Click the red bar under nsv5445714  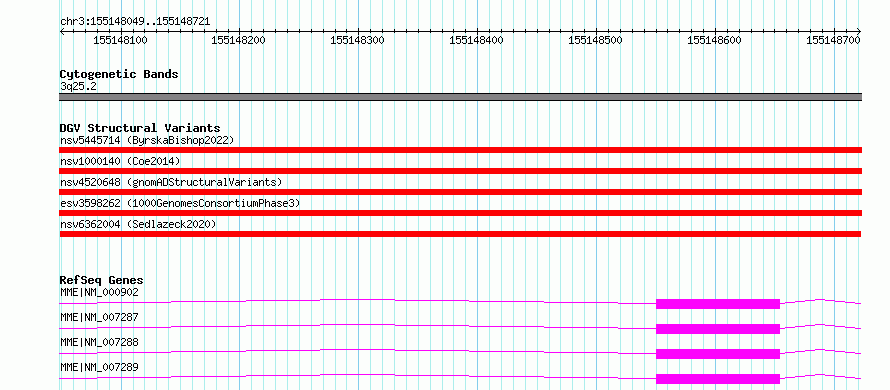click(x=460, y=150)
